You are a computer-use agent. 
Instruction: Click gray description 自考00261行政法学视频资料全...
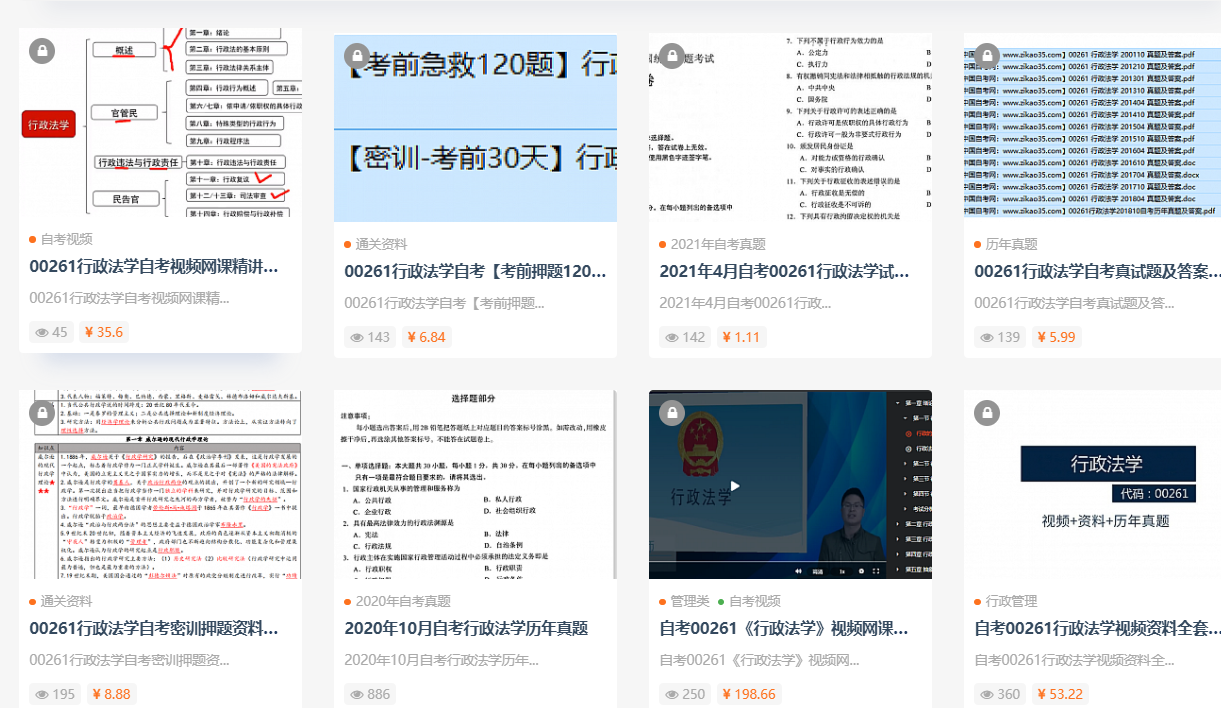(x=1074, y=660)
